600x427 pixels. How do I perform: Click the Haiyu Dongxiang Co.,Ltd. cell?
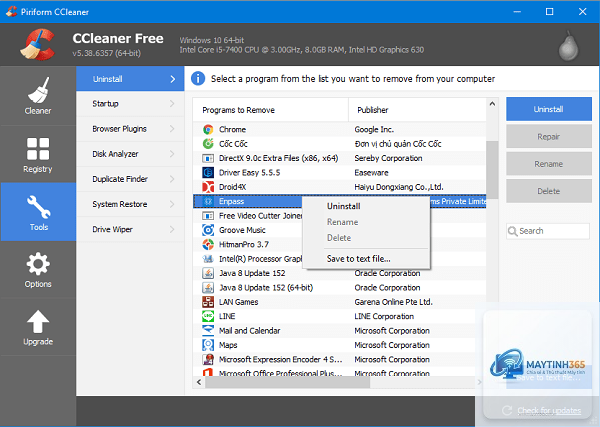(x=399, y=187)
